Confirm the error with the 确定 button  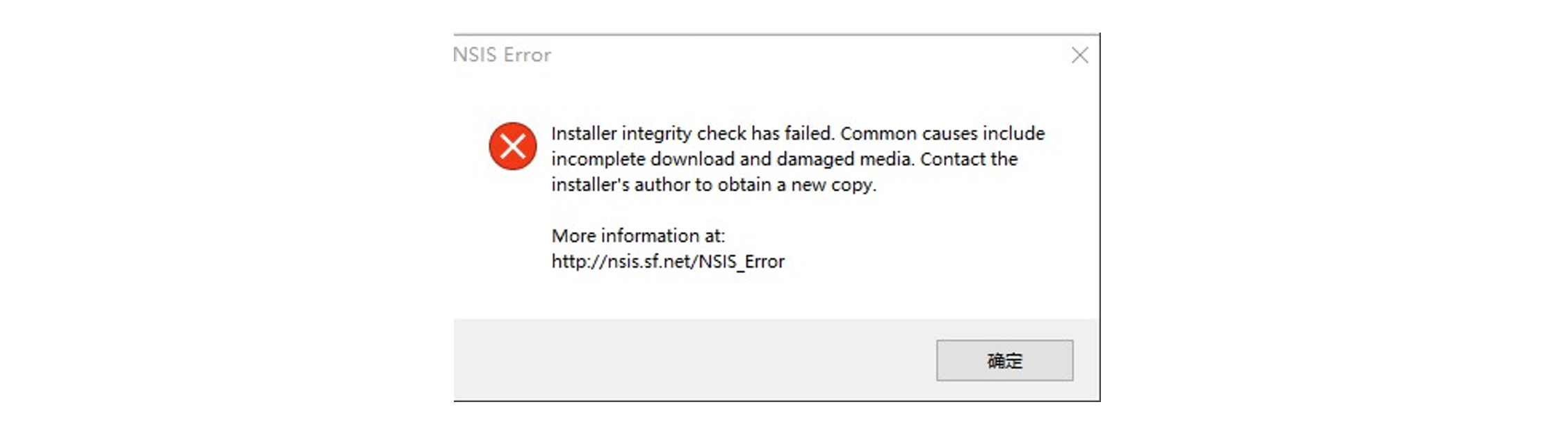pos(1004,360)
